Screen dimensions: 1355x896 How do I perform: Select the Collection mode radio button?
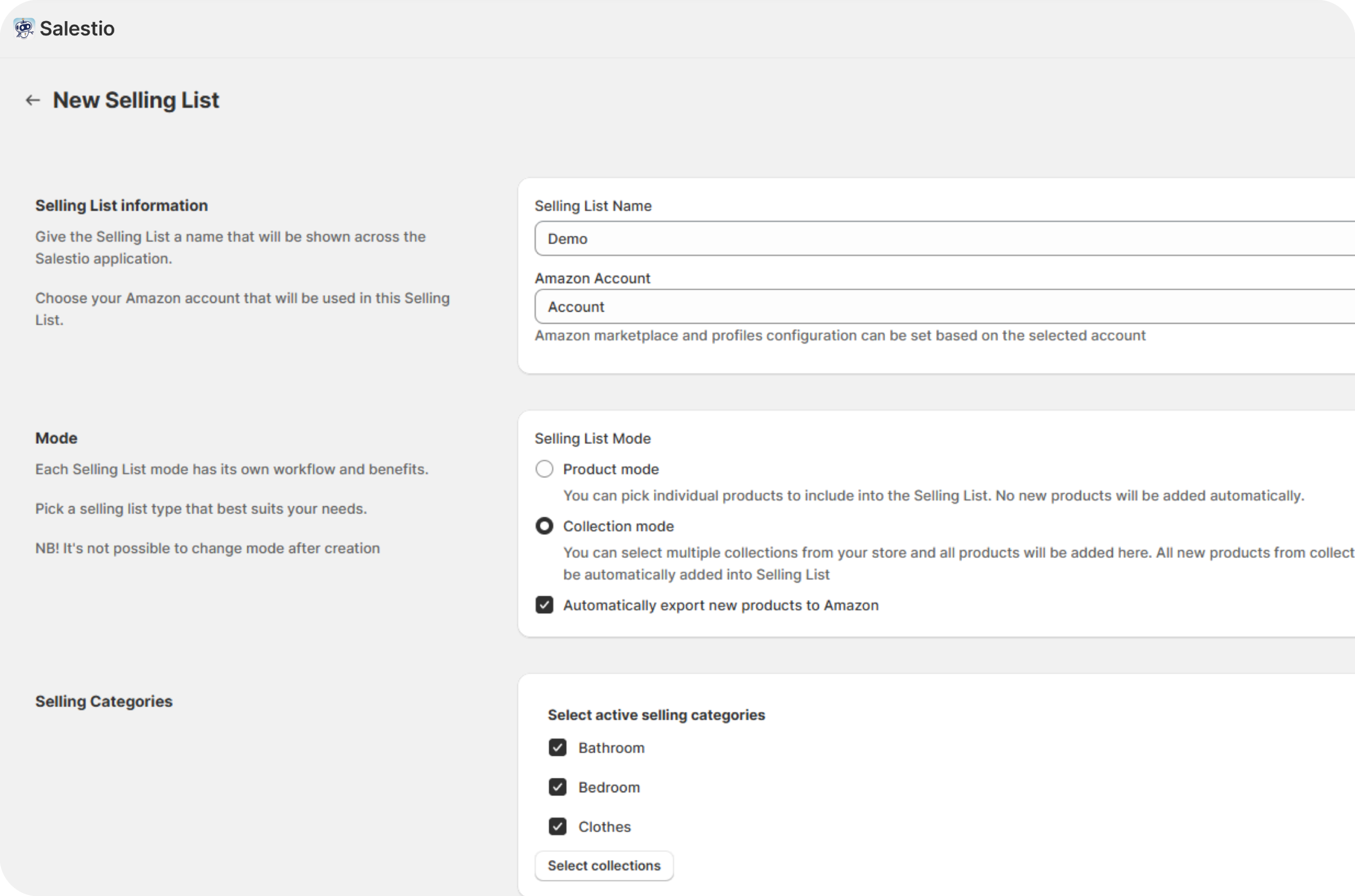(x=544, y=526)
